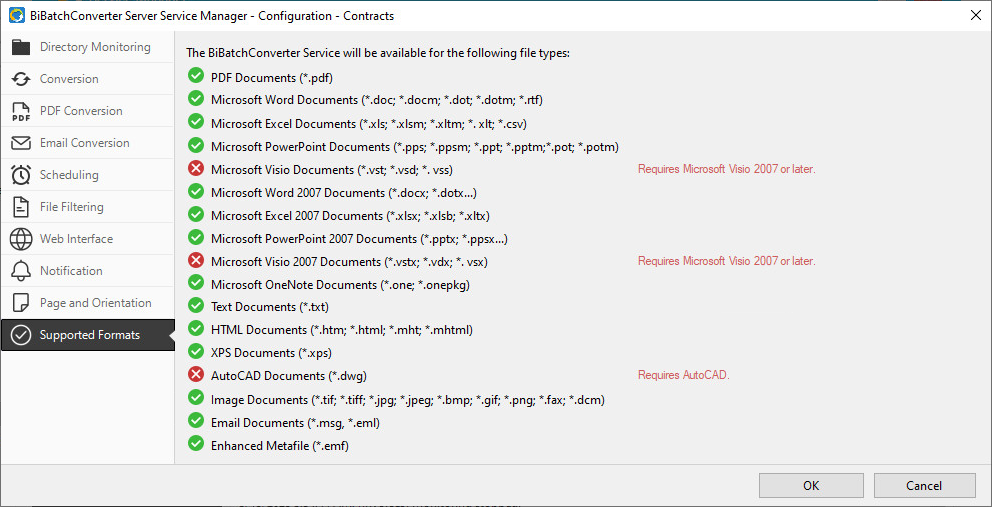Image resolution: width=992 pixels, height=507 pixels.
Task: Click 'PDF Documents (*.pdf)' text
Action: [x=272, y=78]
